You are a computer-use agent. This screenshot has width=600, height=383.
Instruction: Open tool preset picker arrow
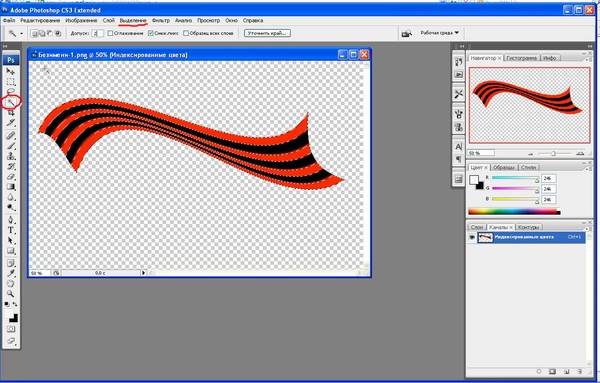click(x=21, y=34)
